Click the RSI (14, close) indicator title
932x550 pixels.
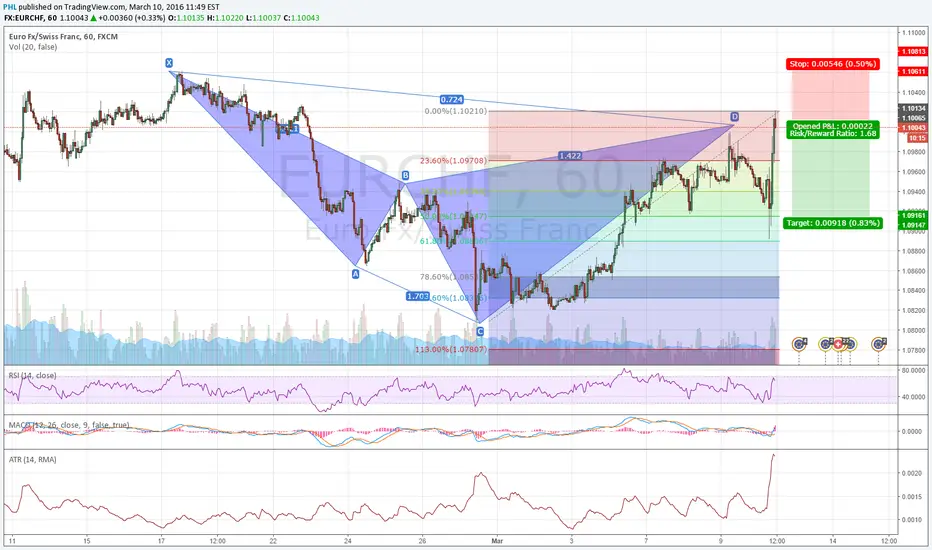33,375
